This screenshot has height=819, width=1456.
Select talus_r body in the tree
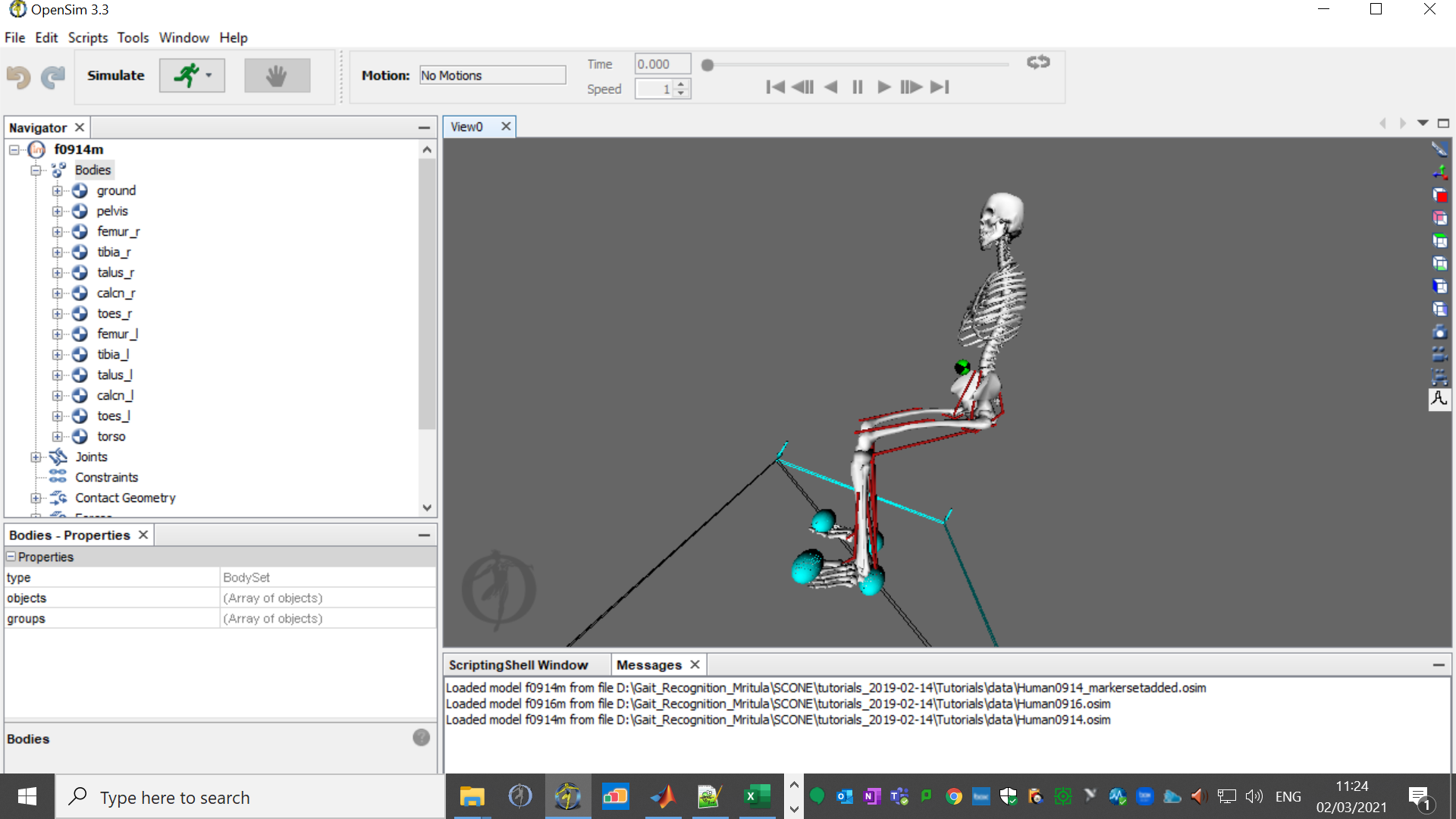115,272
